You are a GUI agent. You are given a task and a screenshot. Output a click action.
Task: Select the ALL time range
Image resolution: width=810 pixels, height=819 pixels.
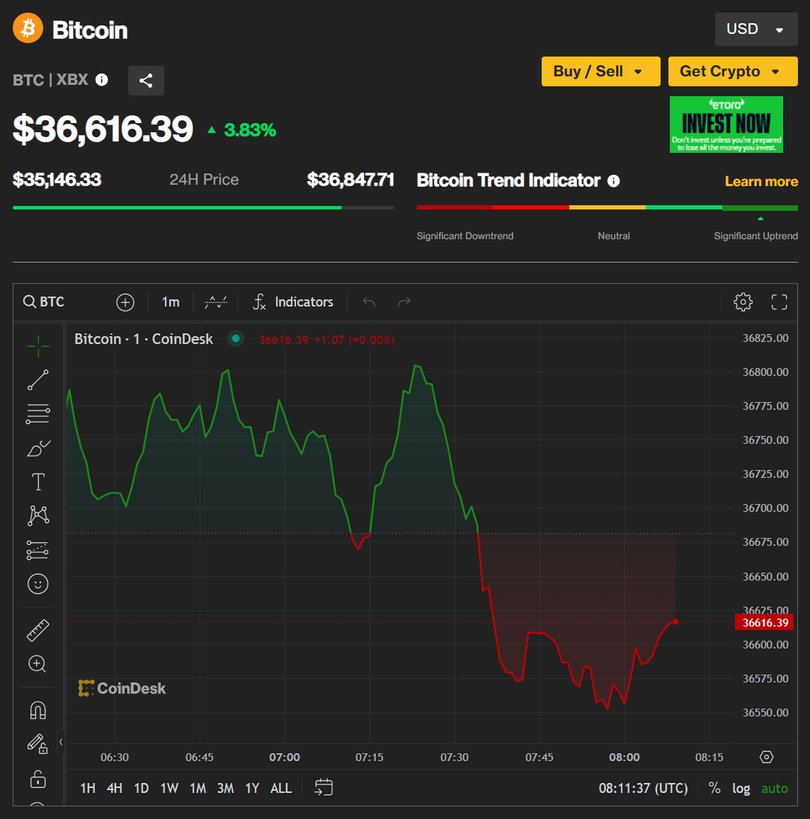coord(281,788)
